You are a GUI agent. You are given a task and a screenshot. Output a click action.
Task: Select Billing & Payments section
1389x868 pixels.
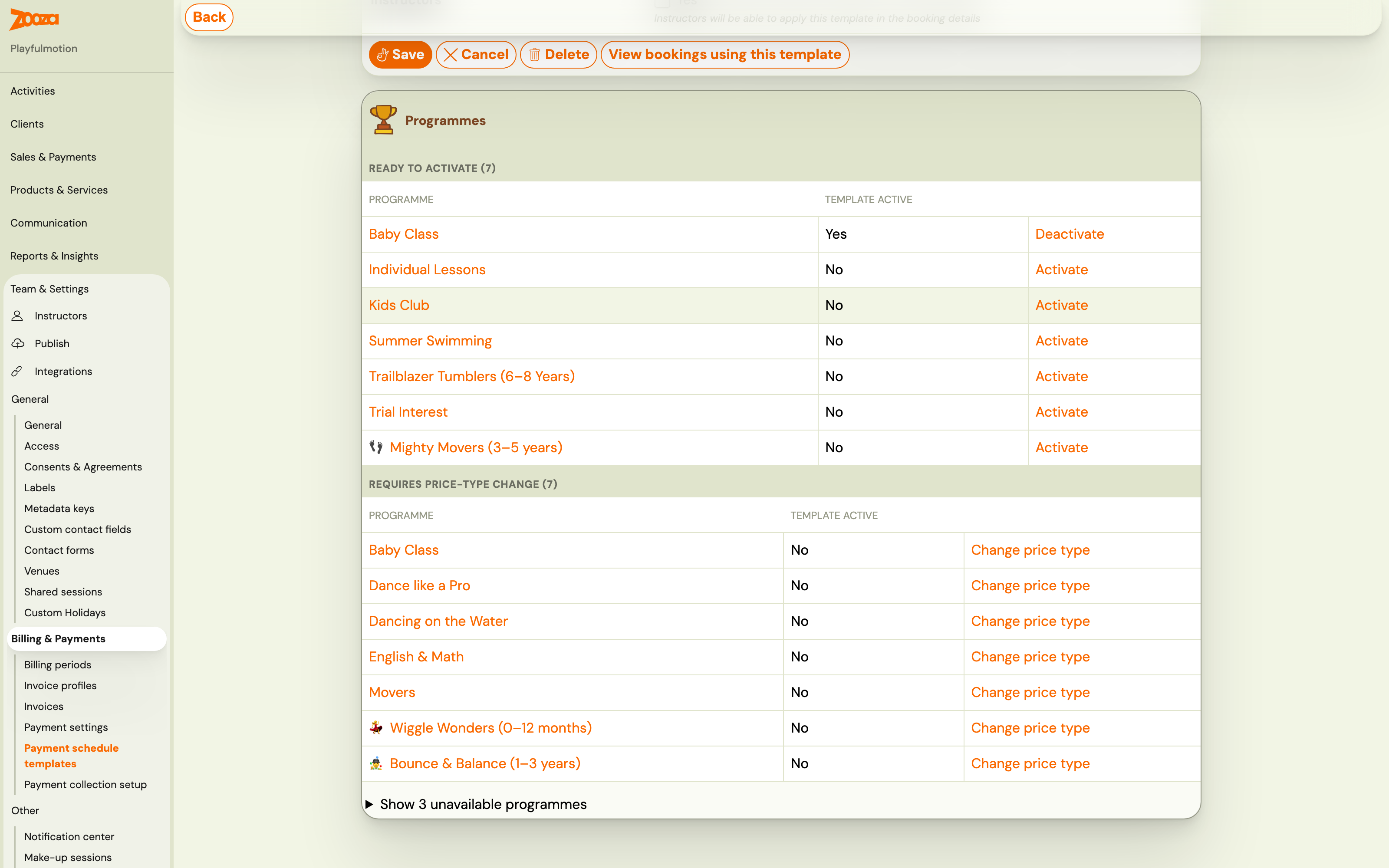click(x=87, y=639)
